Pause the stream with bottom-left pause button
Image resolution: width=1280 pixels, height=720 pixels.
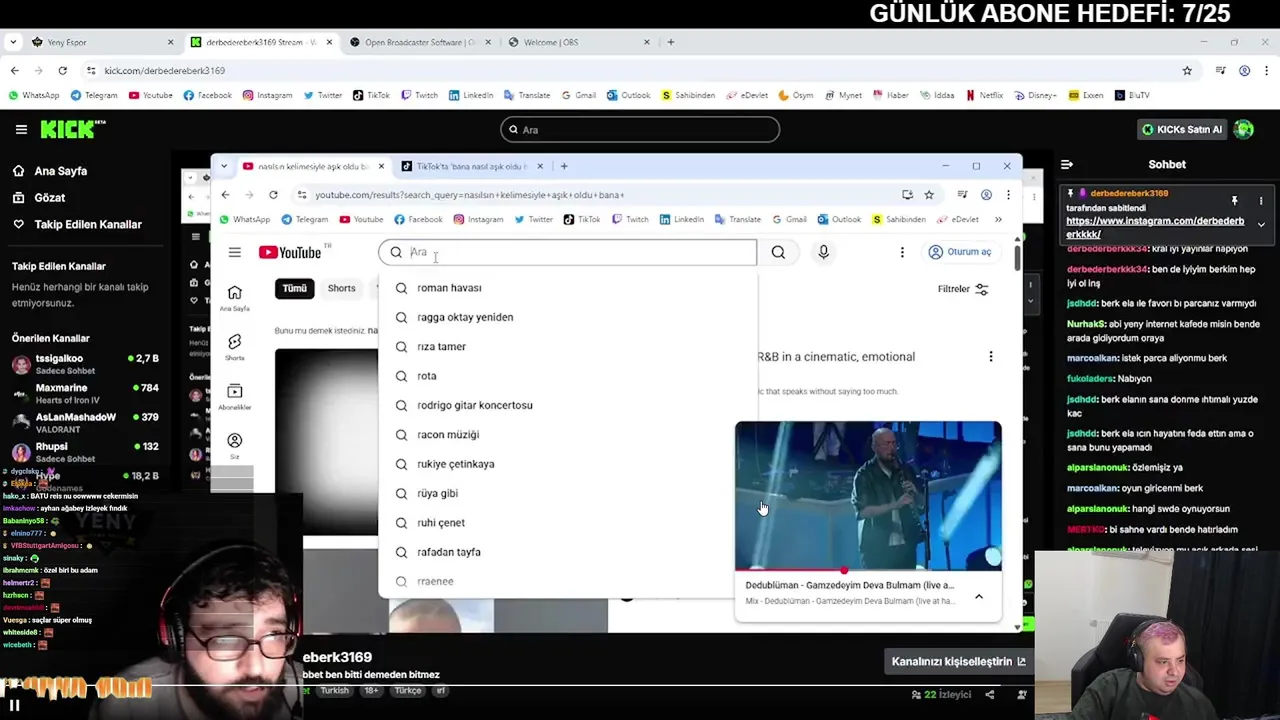tap(15, 705)
